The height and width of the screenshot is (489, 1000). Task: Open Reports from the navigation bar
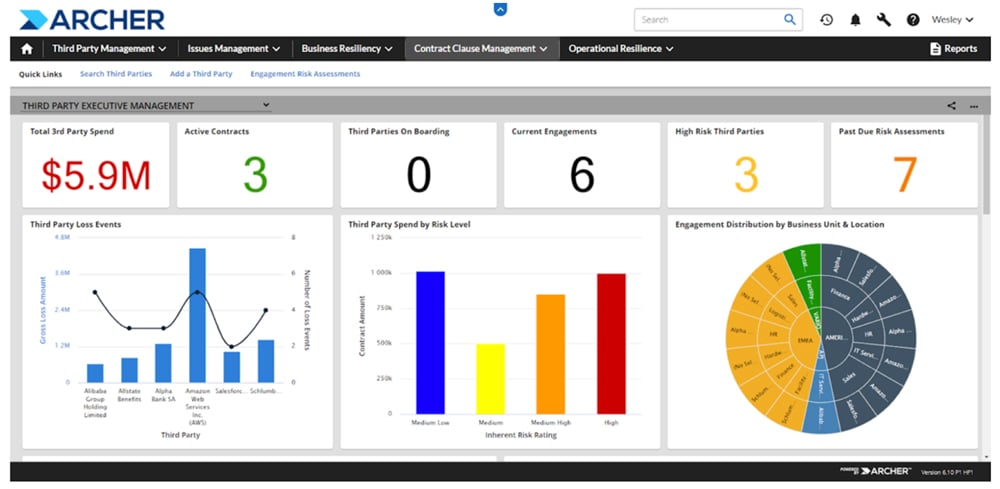point(953,48)
